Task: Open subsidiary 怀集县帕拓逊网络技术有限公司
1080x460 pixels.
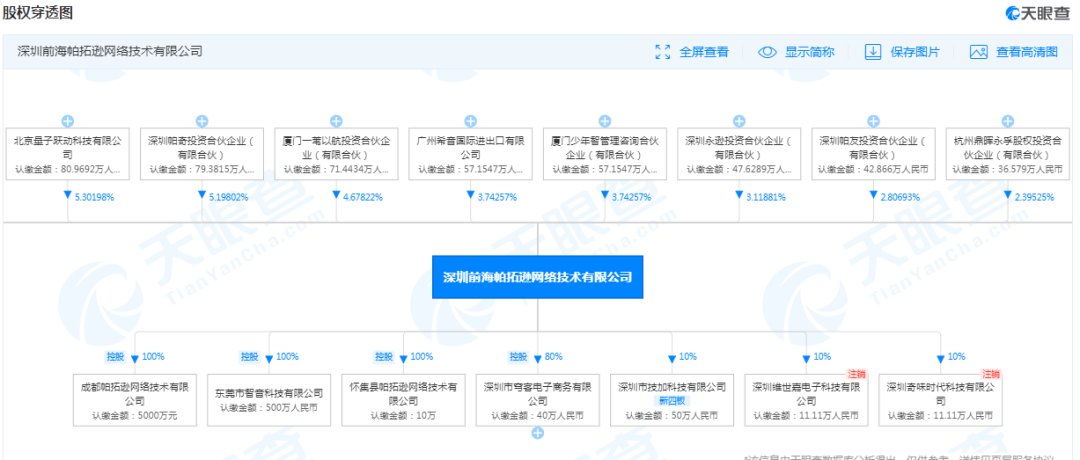Action: coord(404,400)
